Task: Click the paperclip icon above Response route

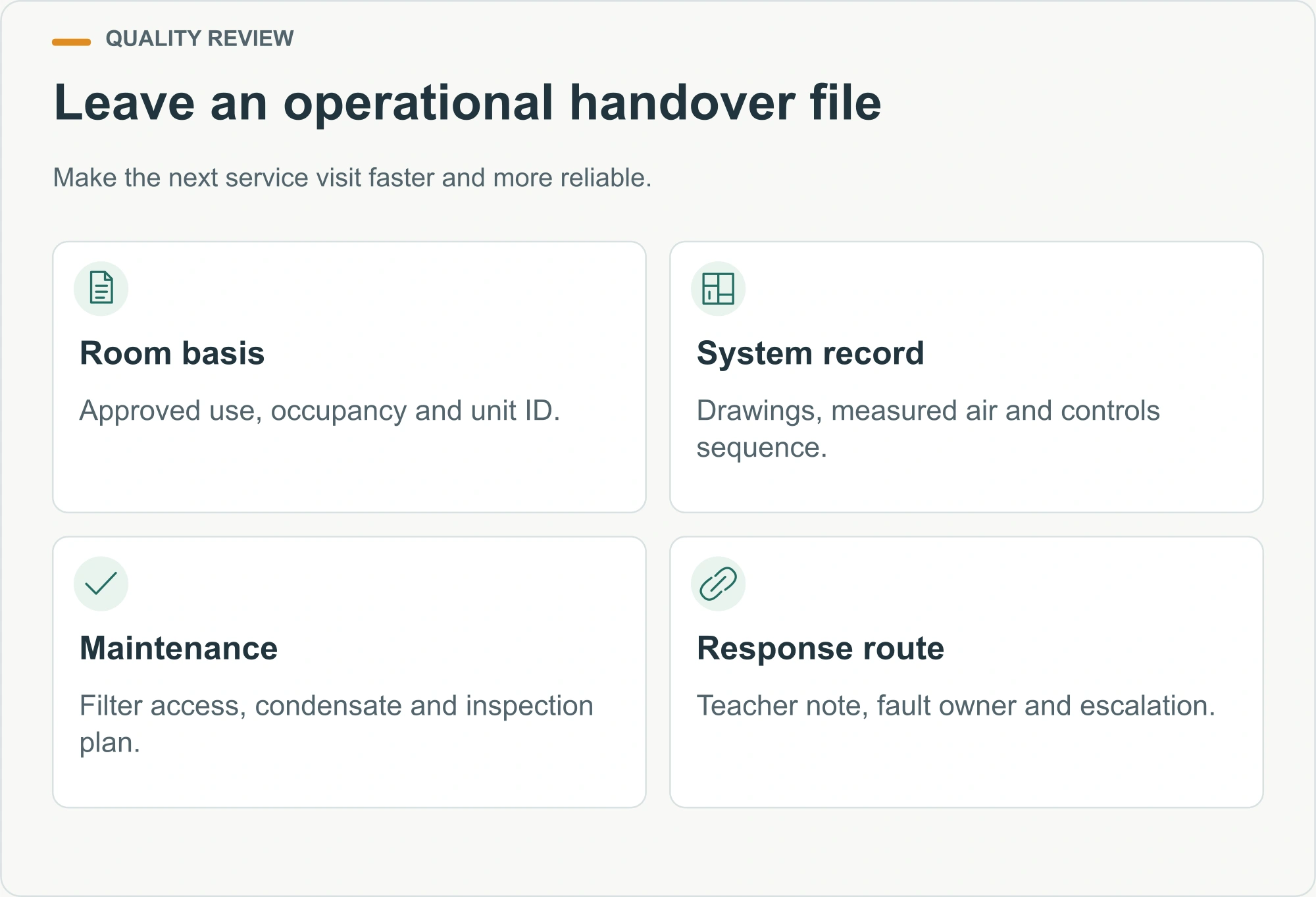Action: (x=718, y=584)
